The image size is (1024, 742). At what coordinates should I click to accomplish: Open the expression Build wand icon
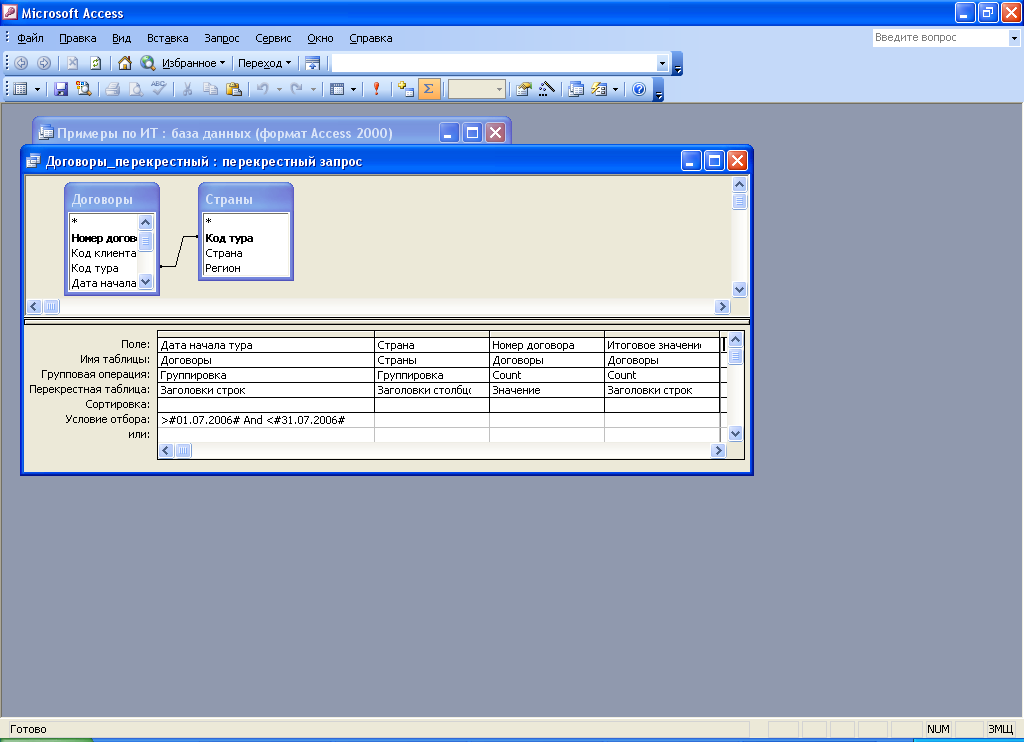tap(547, 89)
